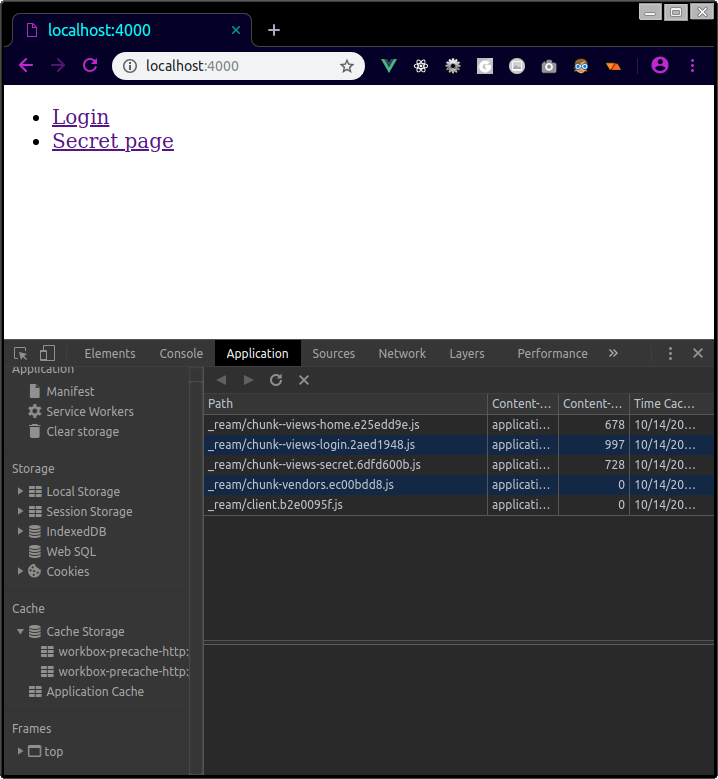The height and width of the screenshot is (779, 718).
Task: Switch to the Performance tab
Action: [552, 353]
